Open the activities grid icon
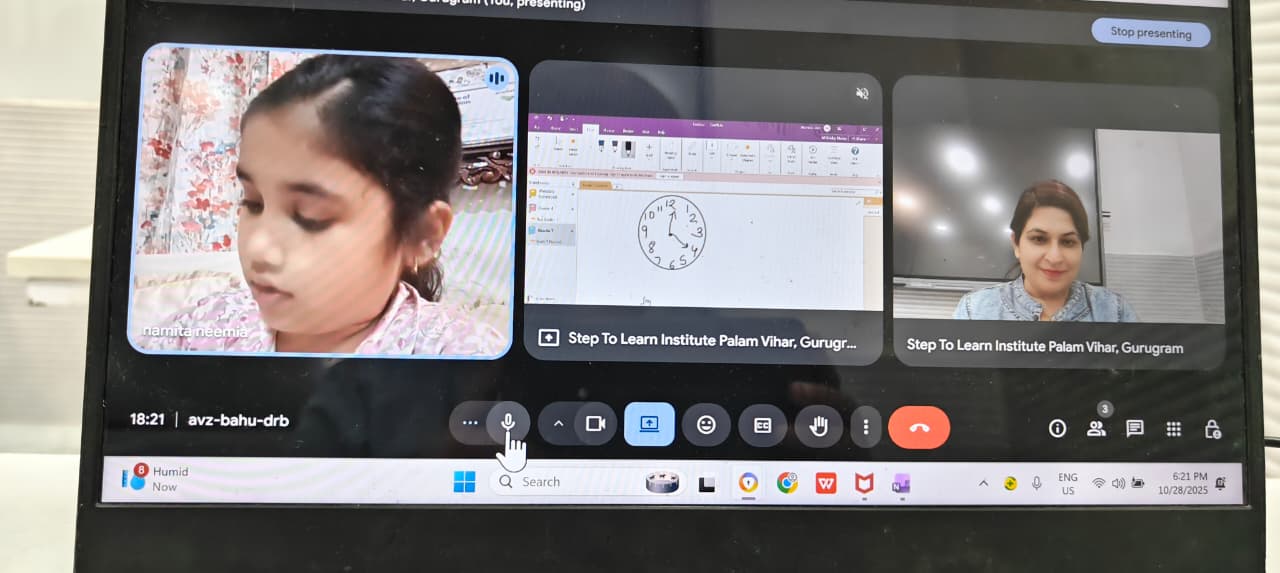The image size is (1280, 573). pos(1174,429)
